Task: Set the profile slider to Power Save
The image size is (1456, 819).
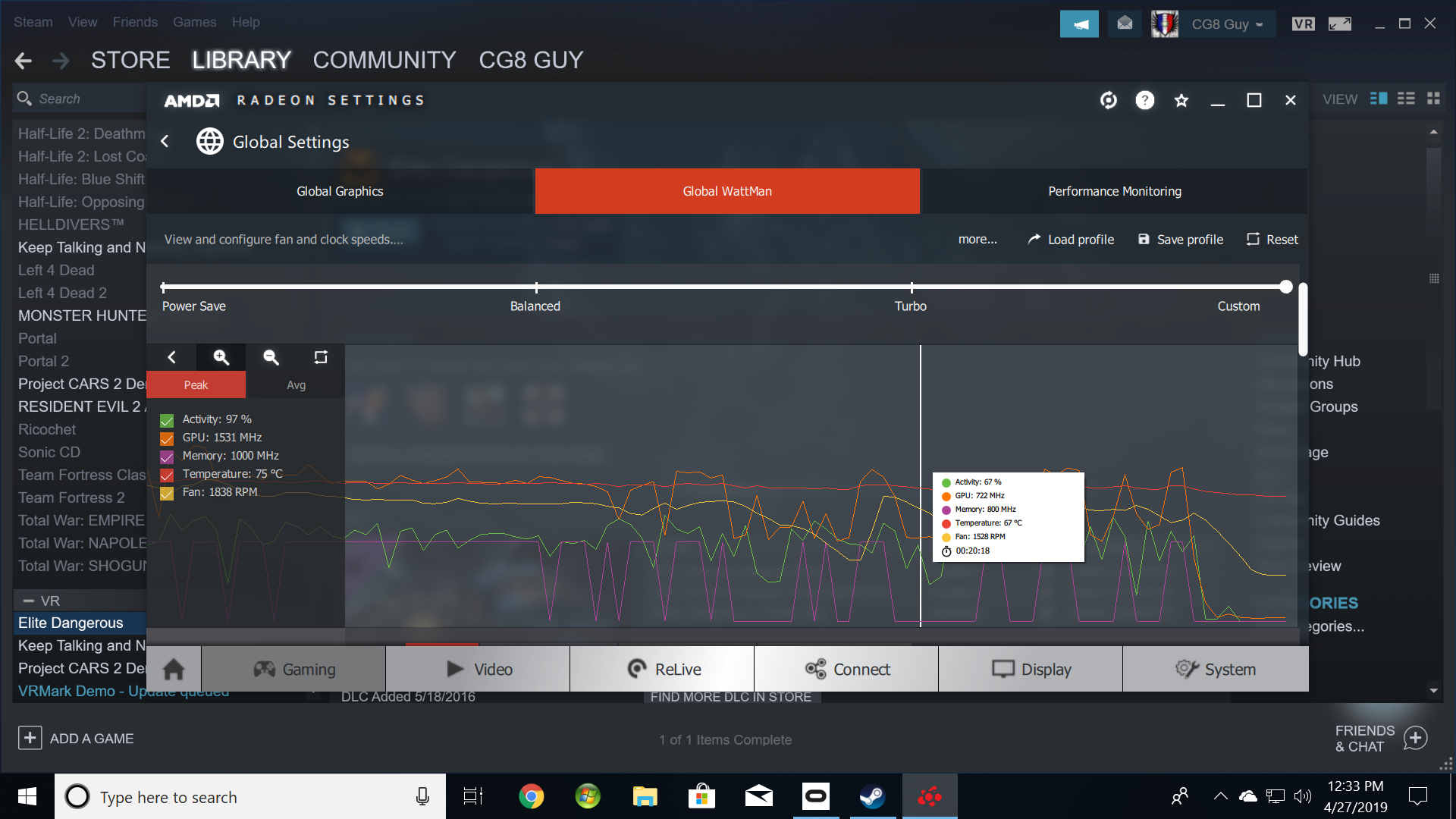Action: (163, 287)
